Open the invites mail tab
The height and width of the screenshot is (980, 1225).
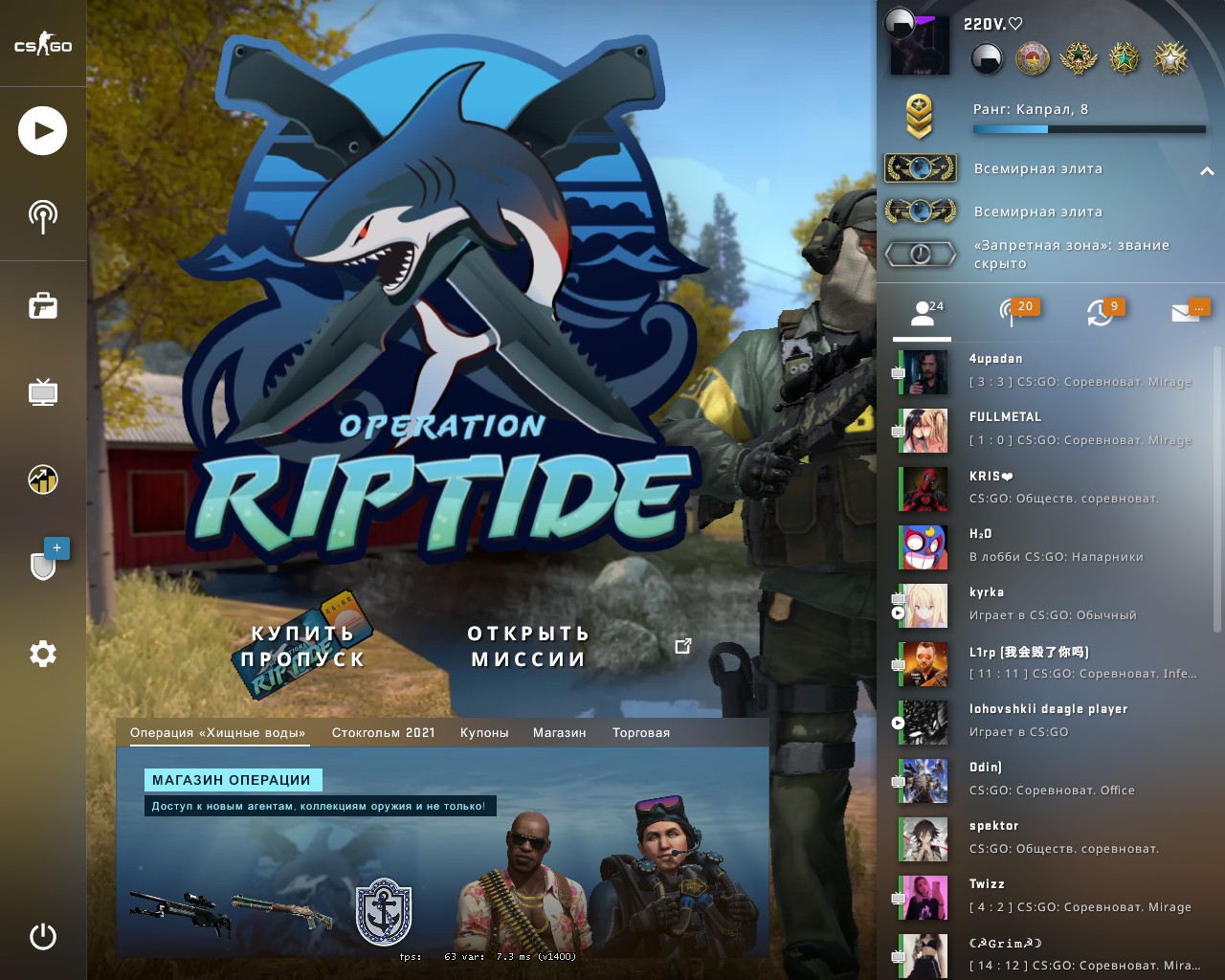point(1191,312)
